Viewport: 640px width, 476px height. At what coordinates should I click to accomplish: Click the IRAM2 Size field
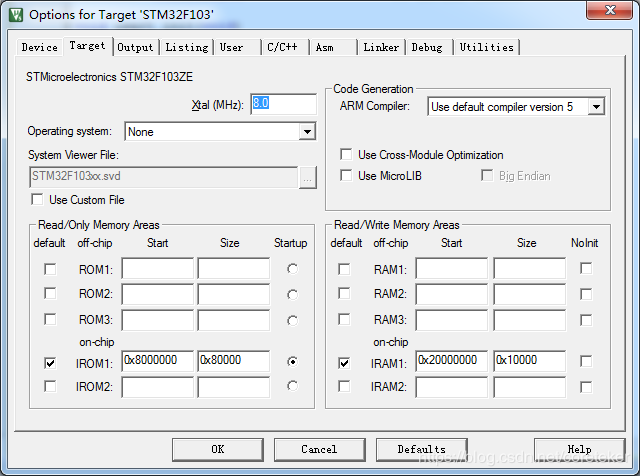(x=530, y=387)
